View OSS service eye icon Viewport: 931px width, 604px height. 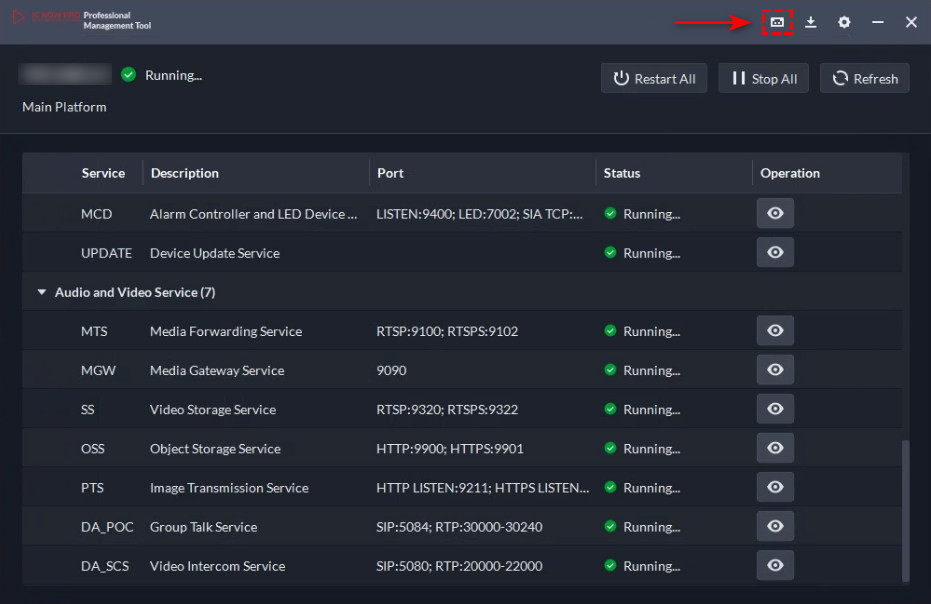pyautogui.click(x=775, y=448)
